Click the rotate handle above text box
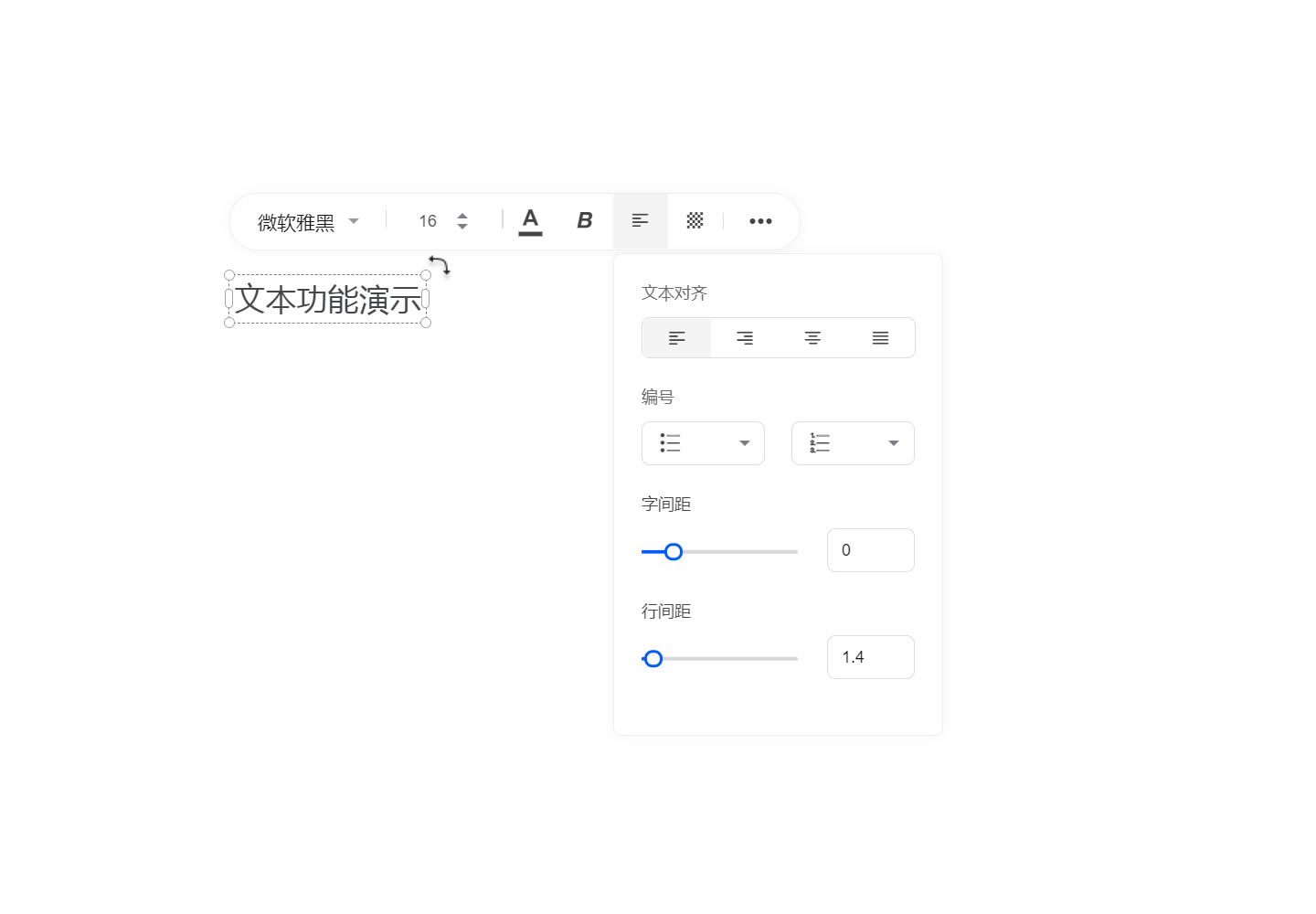 [x=440, y=266]
